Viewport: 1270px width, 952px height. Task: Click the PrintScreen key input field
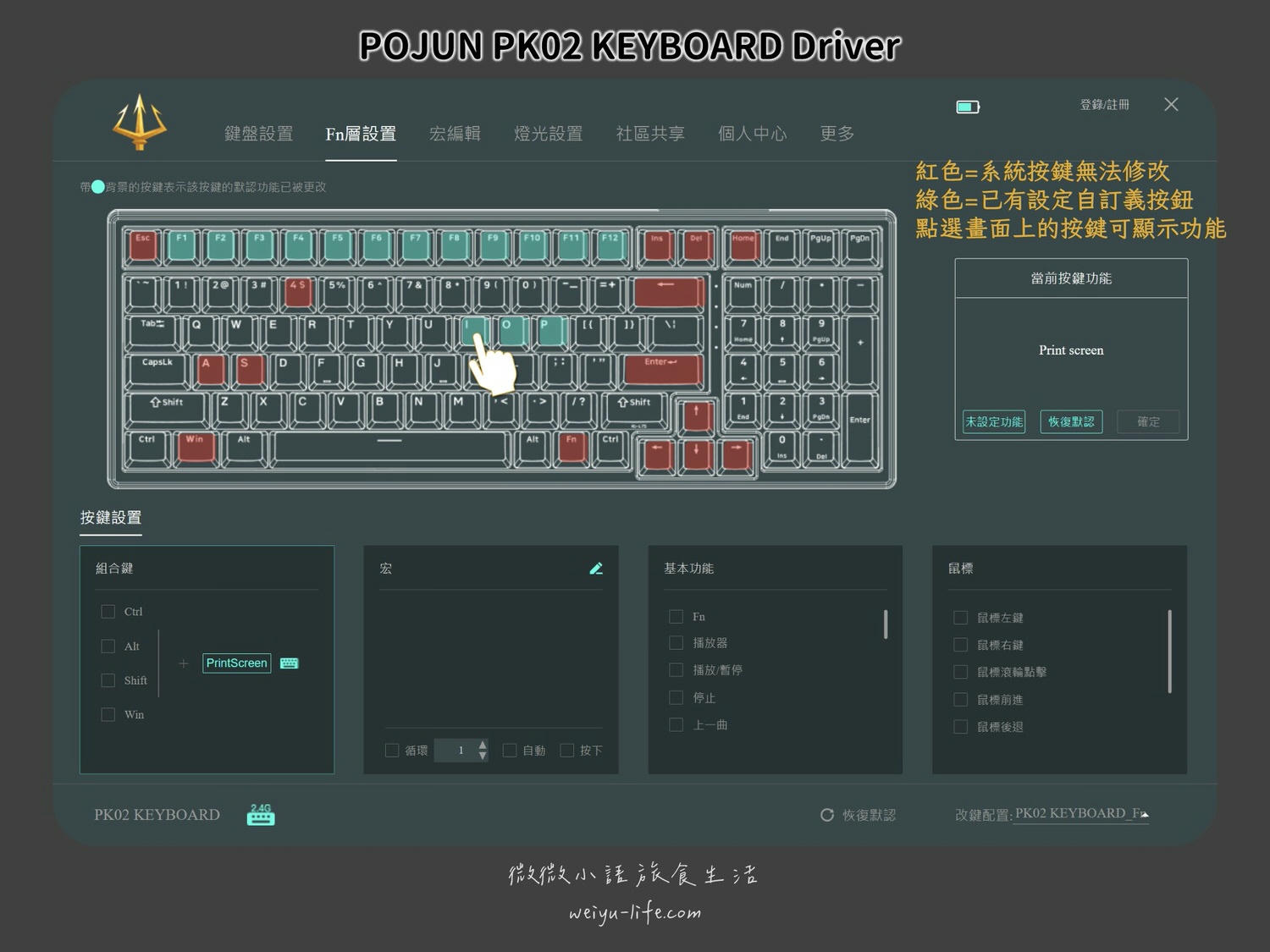(x=237, y=663)
